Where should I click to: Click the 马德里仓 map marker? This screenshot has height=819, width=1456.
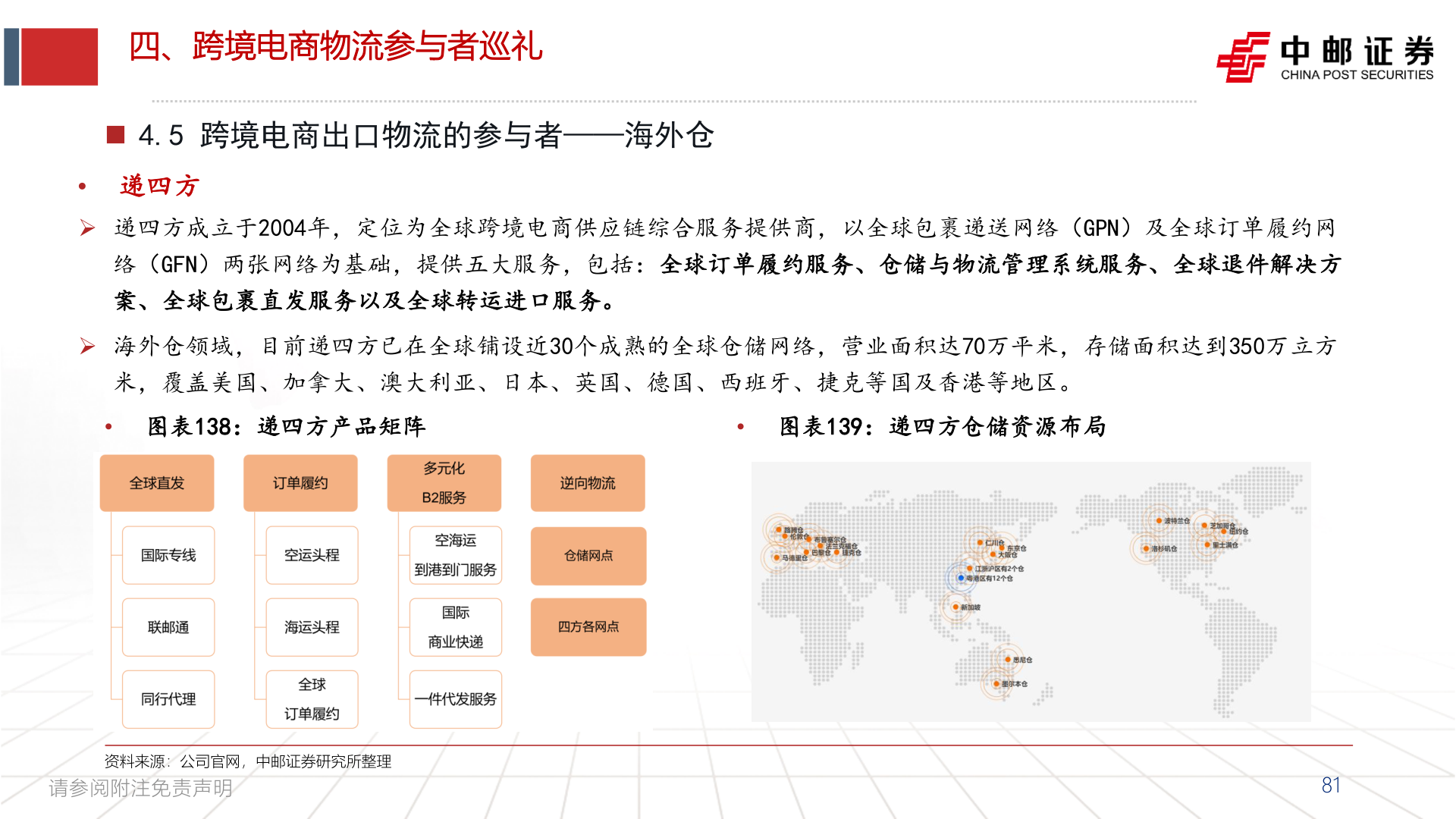[777, 558]
